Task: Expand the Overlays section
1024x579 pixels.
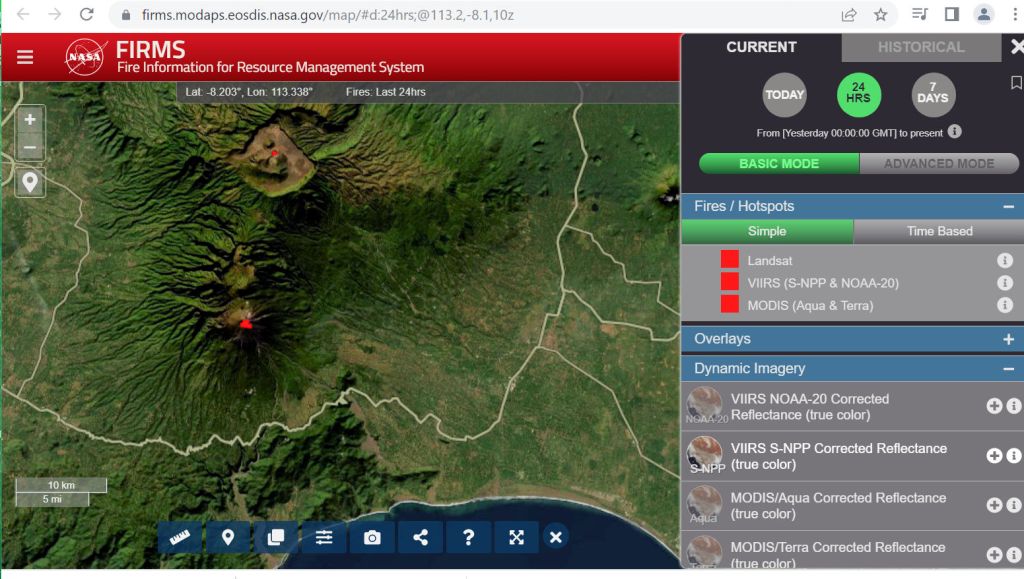Action: click(1008, 339)
